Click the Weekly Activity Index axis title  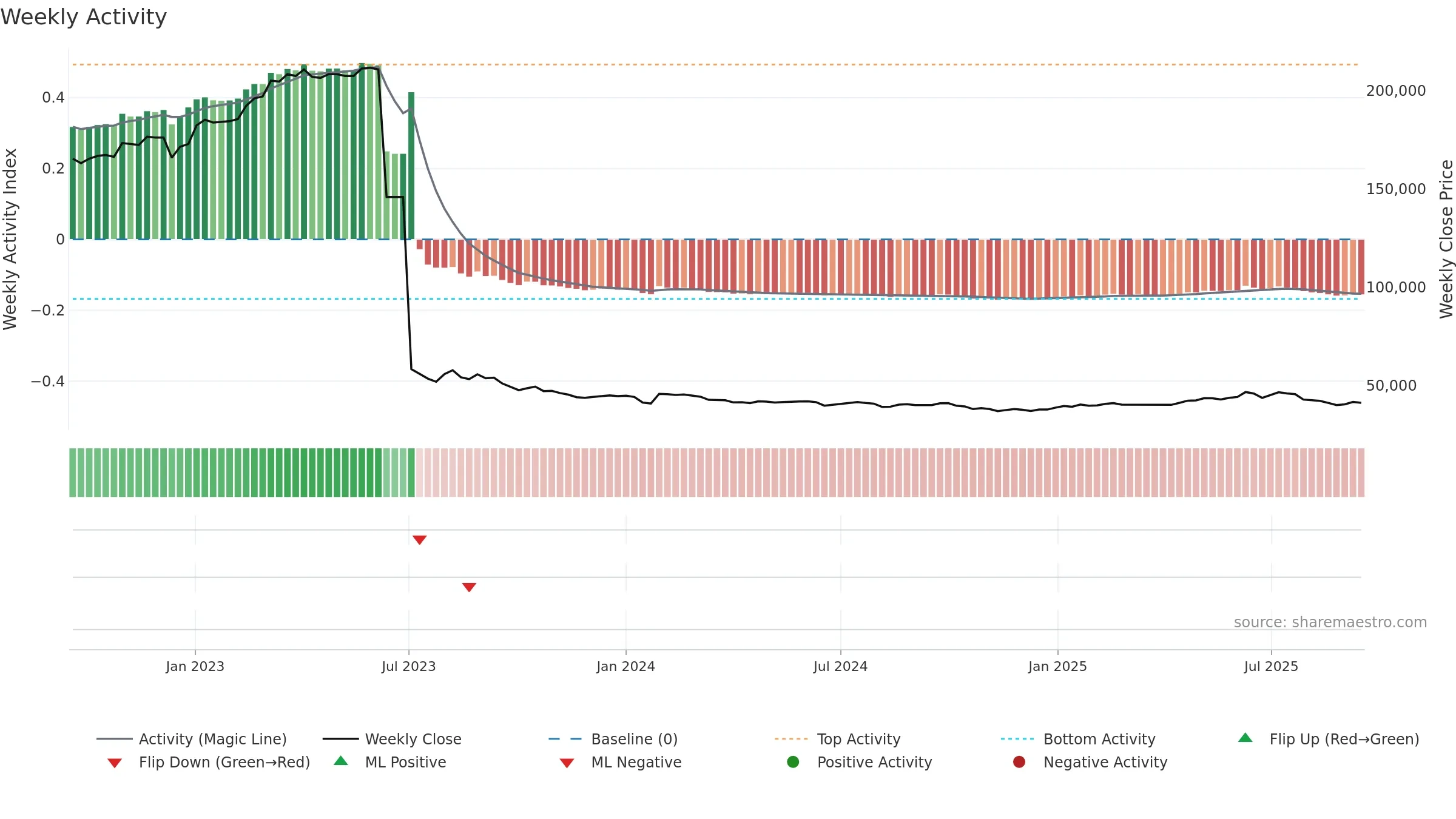tap(10, 239)
